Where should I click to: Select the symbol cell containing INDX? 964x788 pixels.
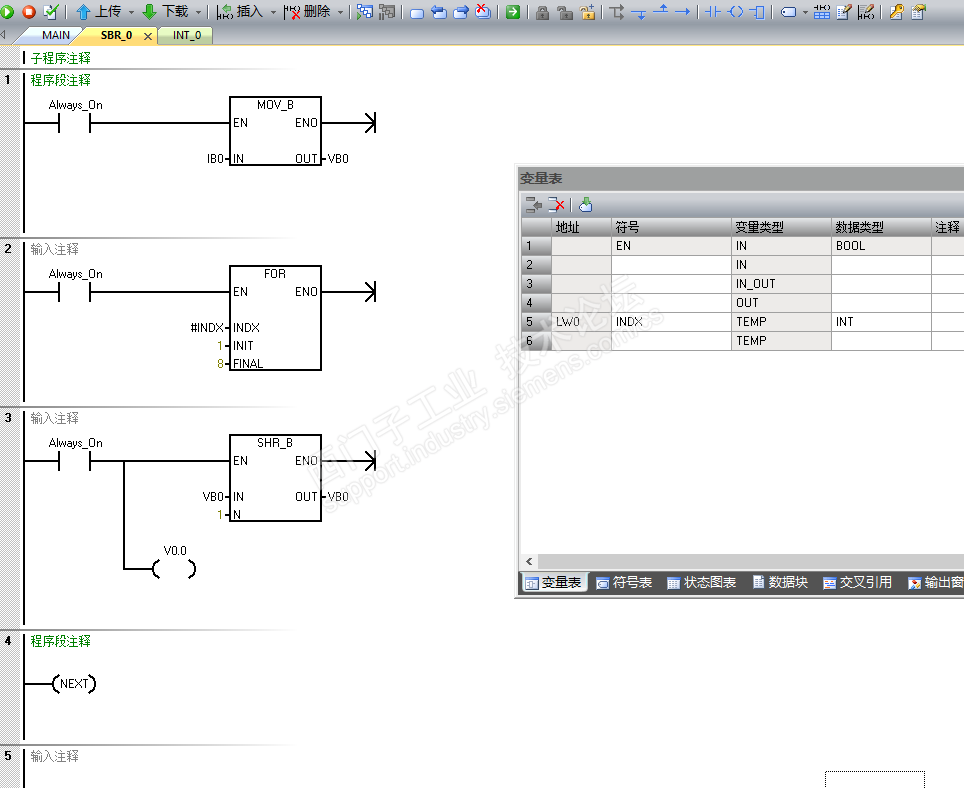(671, 321)
